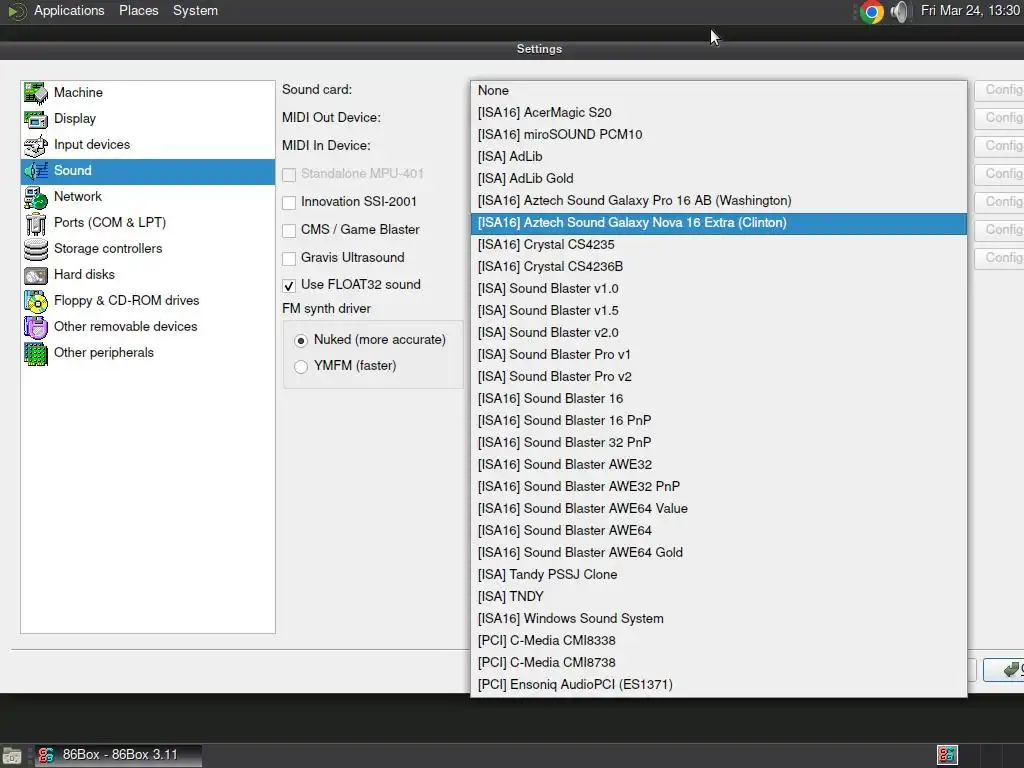Select [ISA16] Windows Sound System entry
Image resolution: width=1024 pixels, height=768 pixels.
[x=718, y=618]
